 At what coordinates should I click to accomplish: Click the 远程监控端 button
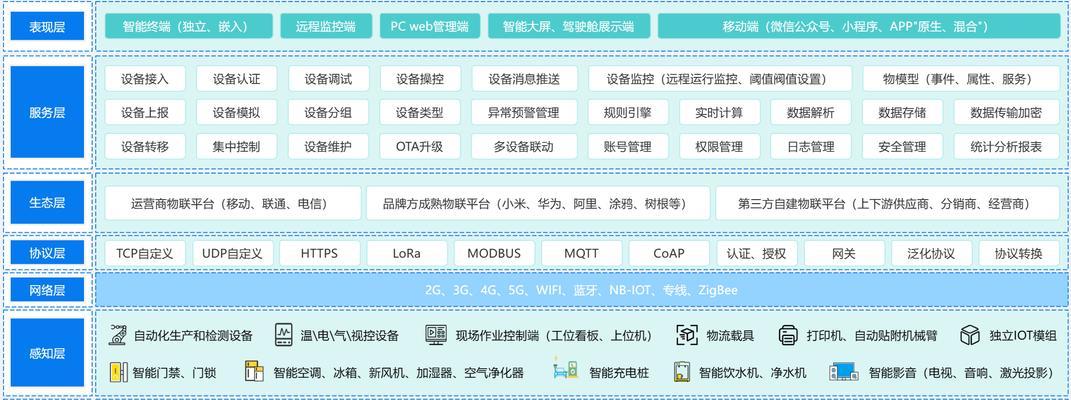pos(326,27)
